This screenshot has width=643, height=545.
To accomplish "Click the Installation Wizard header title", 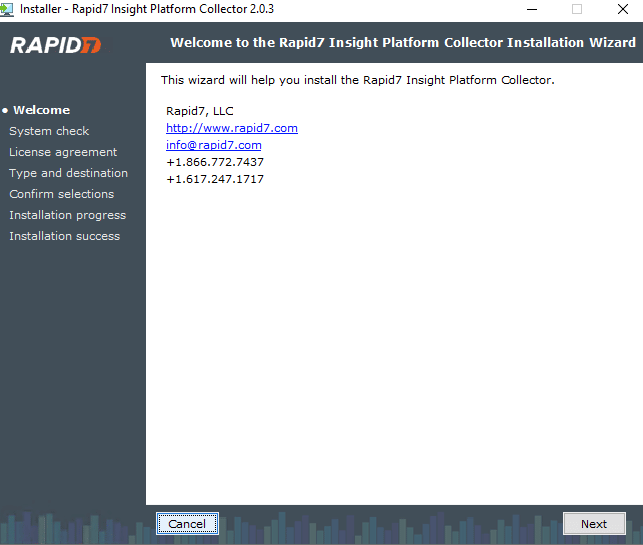I will (x=403, y=43).
